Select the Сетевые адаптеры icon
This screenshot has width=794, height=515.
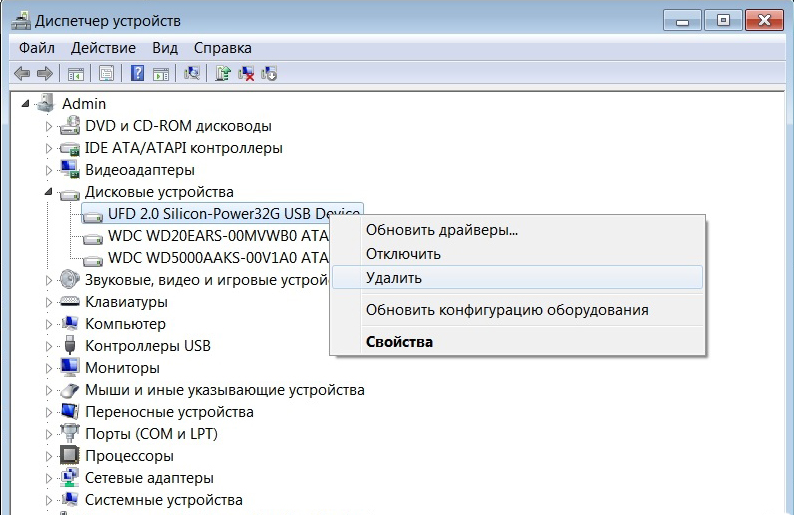(70, 477)
